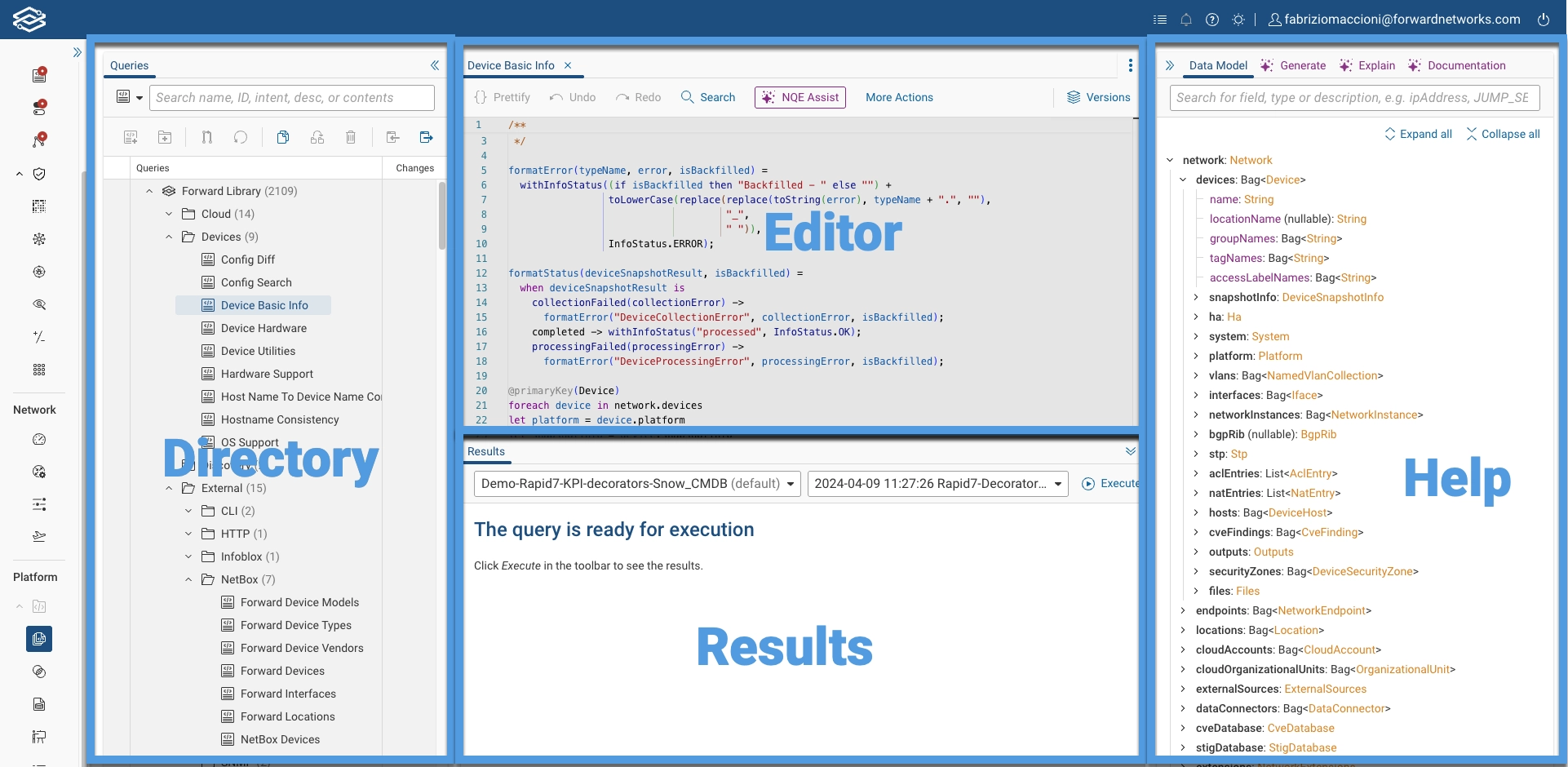Open the snapshot selection dropdown
1568x767 pixels.
click(937, 484)
